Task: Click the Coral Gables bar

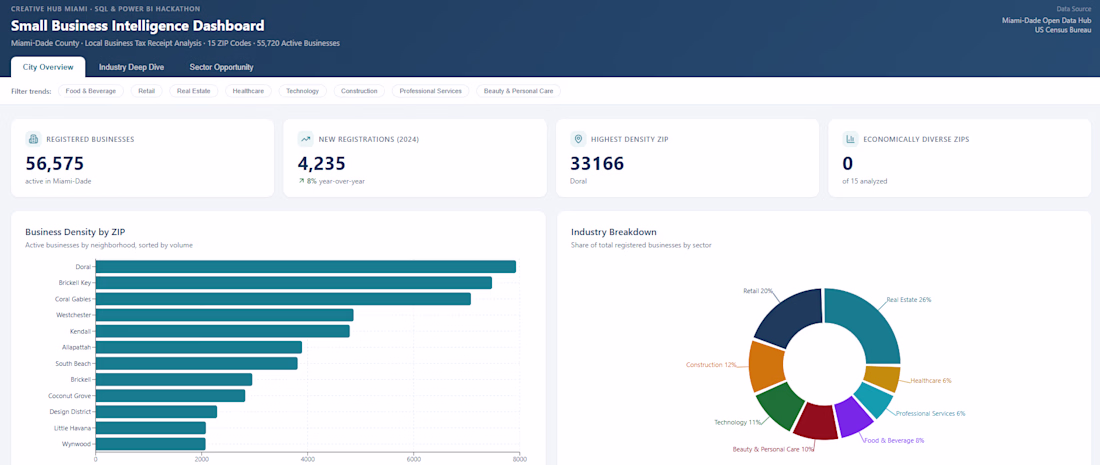Action: click(x=283, y=299)
